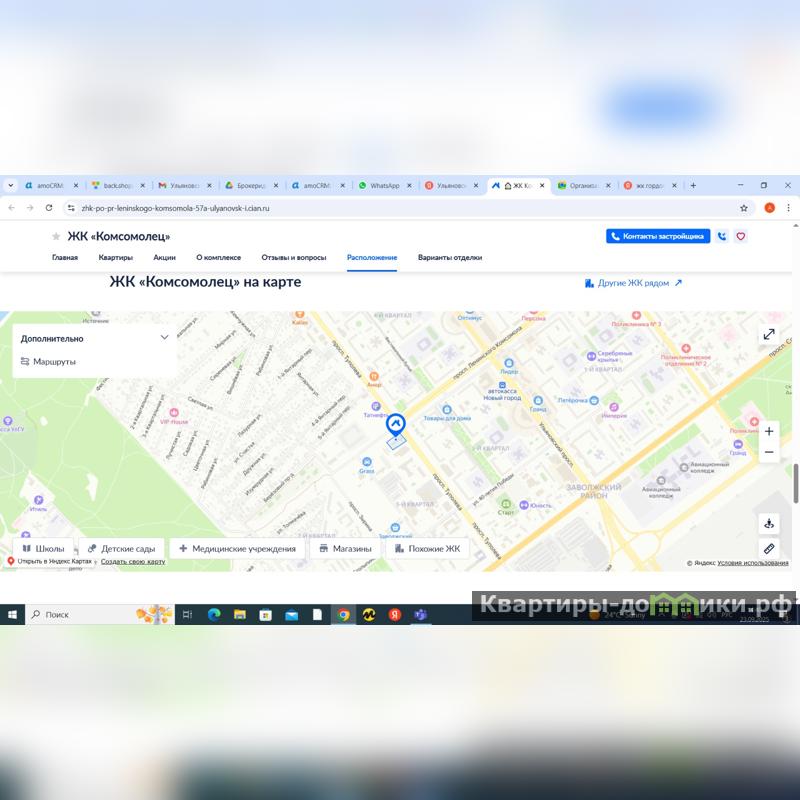Click the Контакты застройщика button
The height and width of the screenshot is (800, 800).
point(657,237)
